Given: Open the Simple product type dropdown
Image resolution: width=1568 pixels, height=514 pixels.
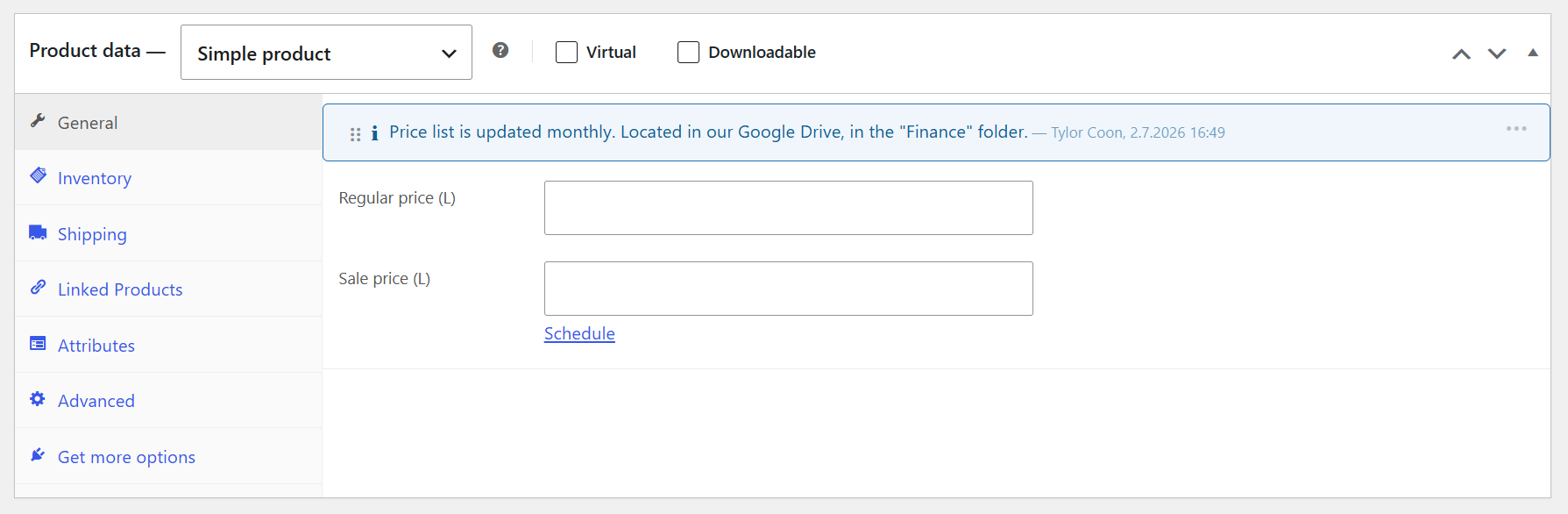Looking at the screenshot, I should pyautogui.click(x=325, y=52).
